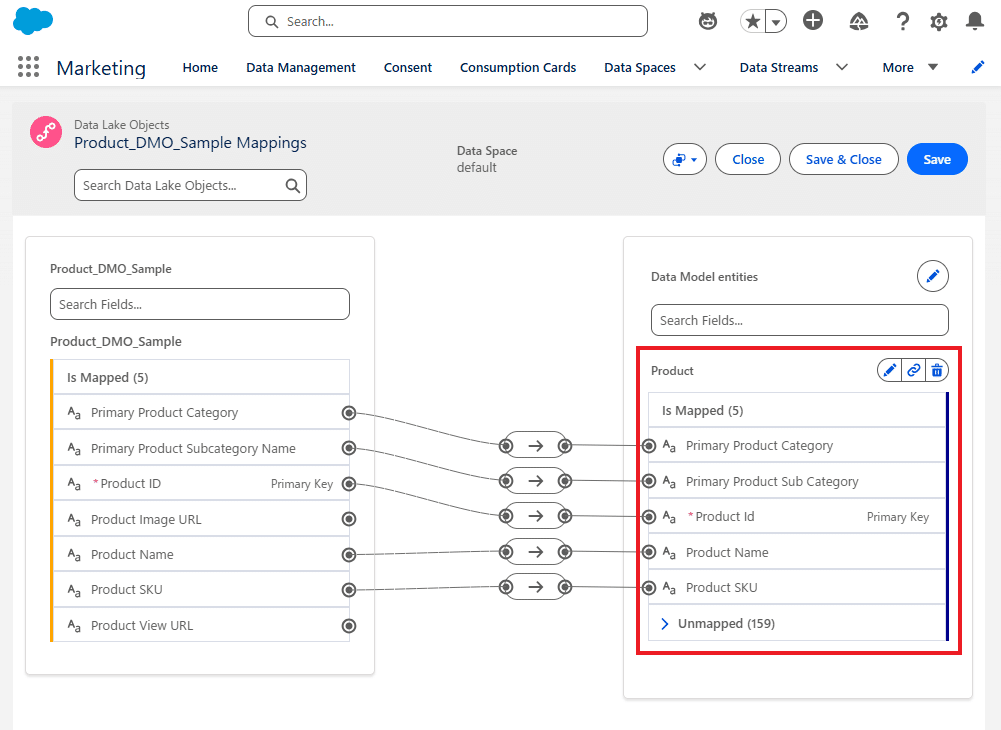The height and width of the screenshot is (730, 1001).
Task: Expand the Data Spaces tab dropdown
Action: click(700, 67)
